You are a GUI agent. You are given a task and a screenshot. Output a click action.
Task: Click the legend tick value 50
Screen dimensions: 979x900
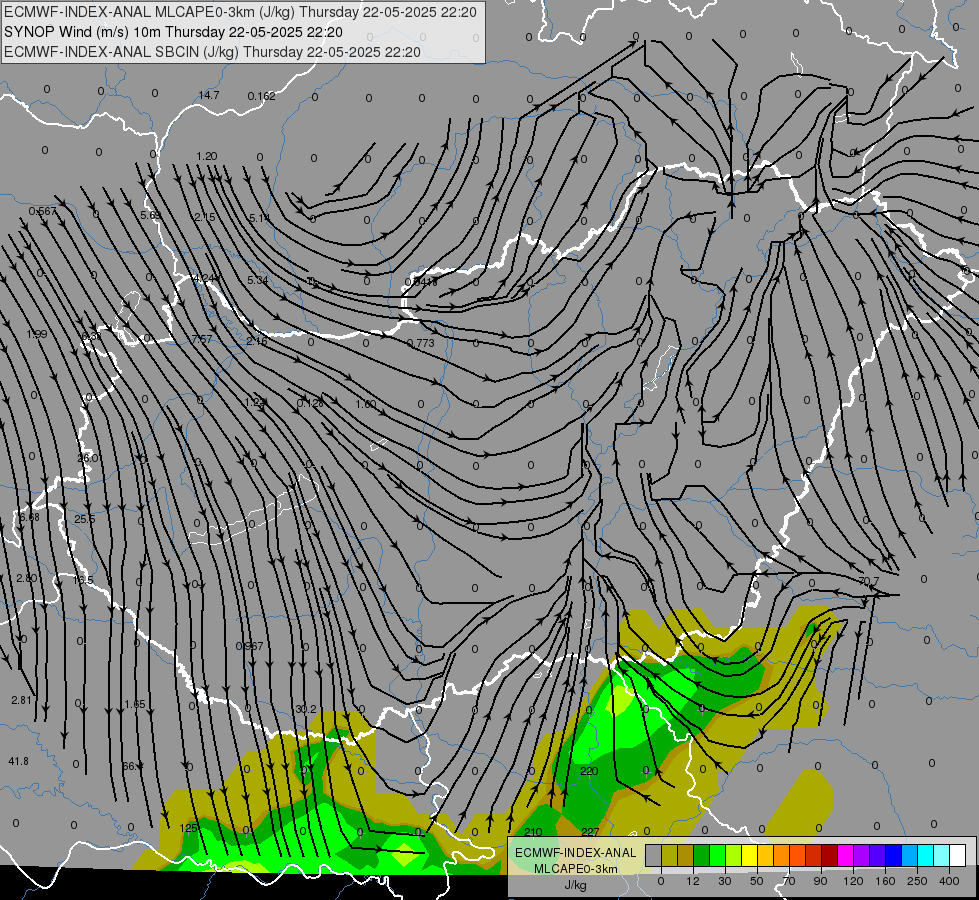point(756,881)
